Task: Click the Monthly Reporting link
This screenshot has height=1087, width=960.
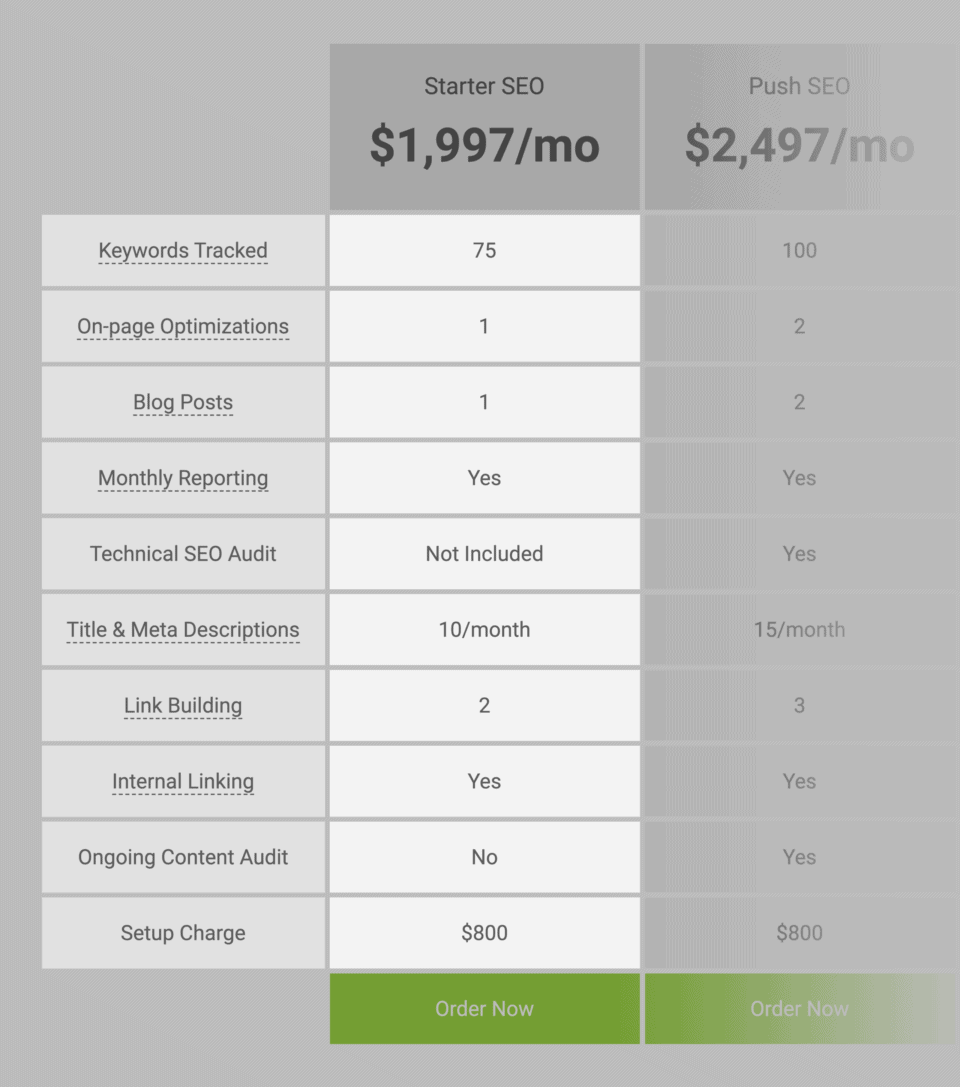Action: tap(183, 478)
